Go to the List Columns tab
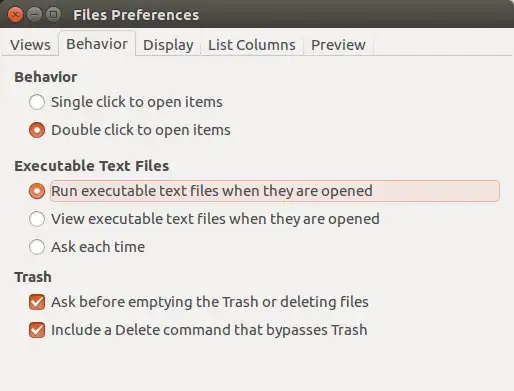 252,45
